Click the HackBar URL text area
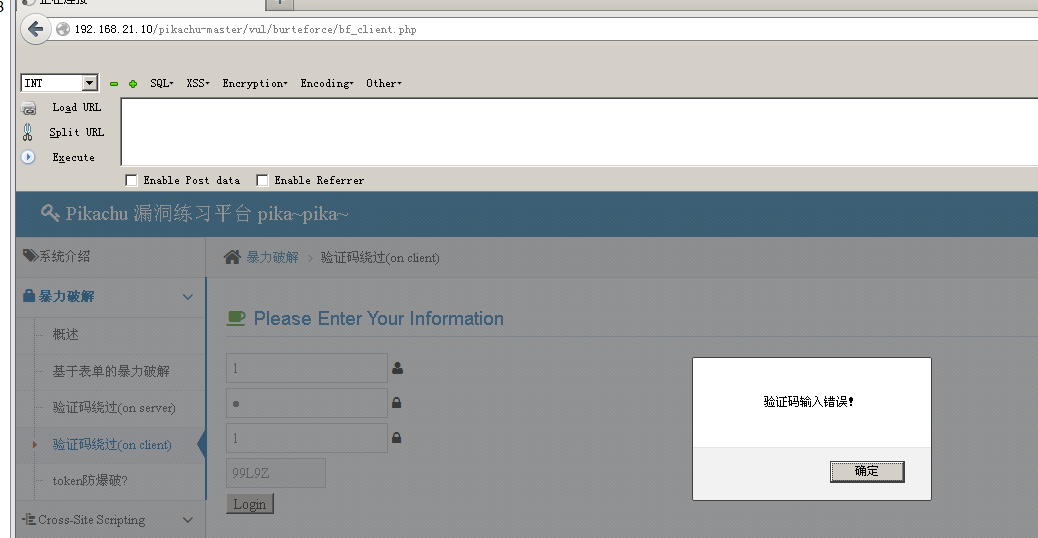The width and height of the screenshot is (1038, 538). click(579, 132)
